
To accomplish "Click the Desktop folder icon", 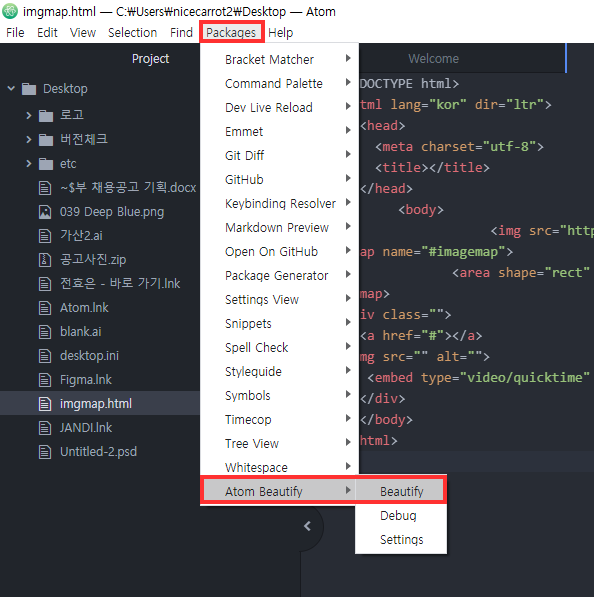I will 29,89.
